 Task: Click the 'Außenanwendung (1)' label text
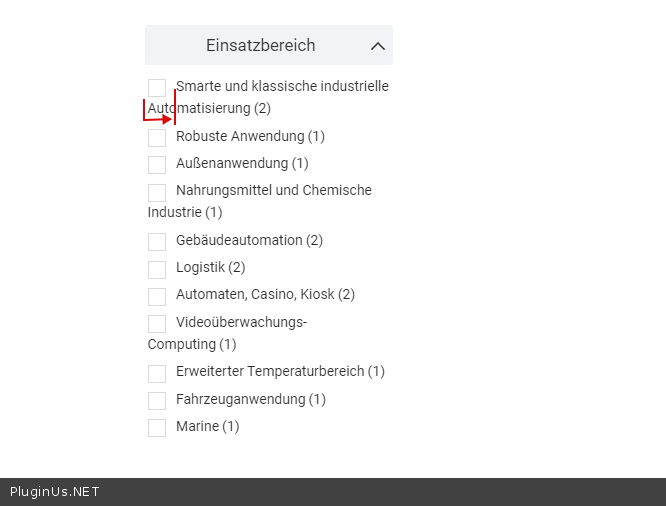click(x=242, y=163)
